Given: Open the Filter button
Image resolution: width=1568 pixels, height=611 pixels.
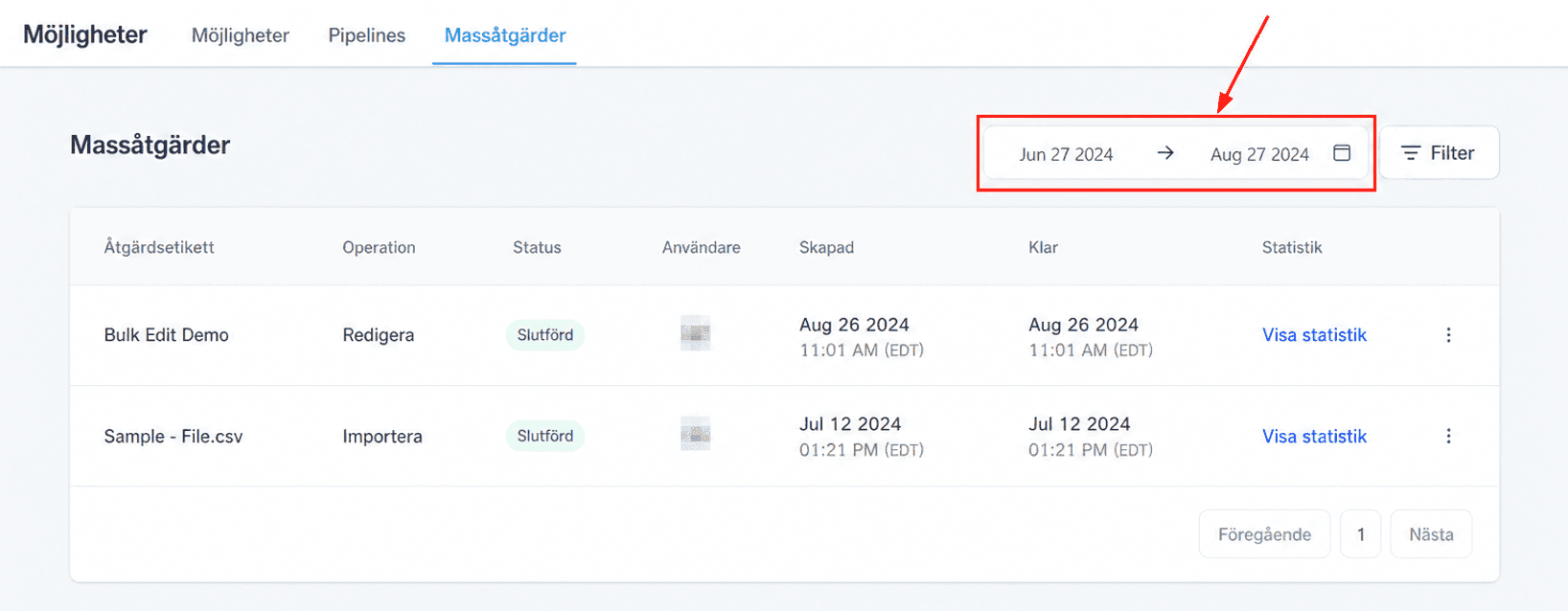Looking at the screenshot, I should click(x=1439, y=153).
